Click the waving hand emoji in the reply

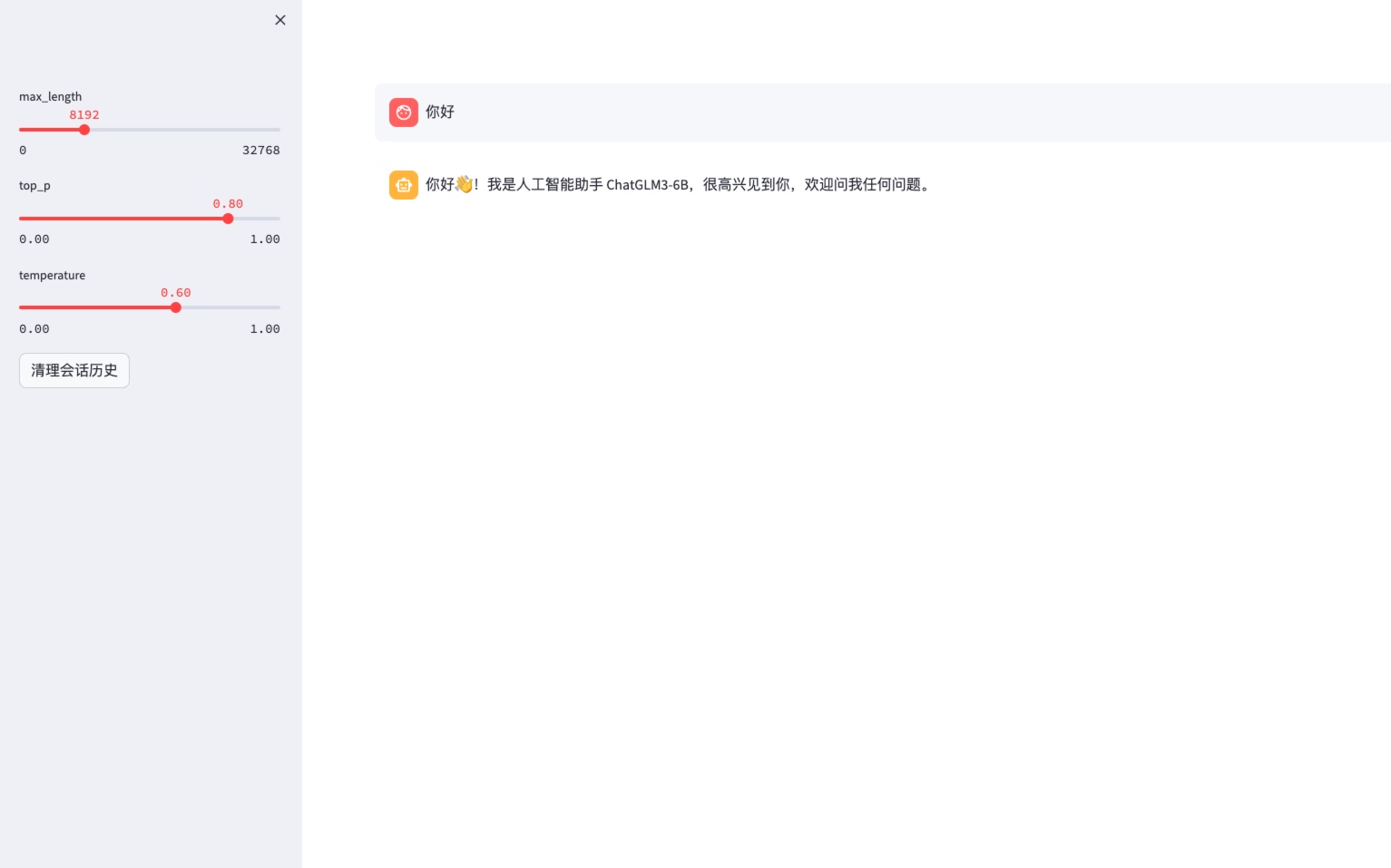(464, 184)
